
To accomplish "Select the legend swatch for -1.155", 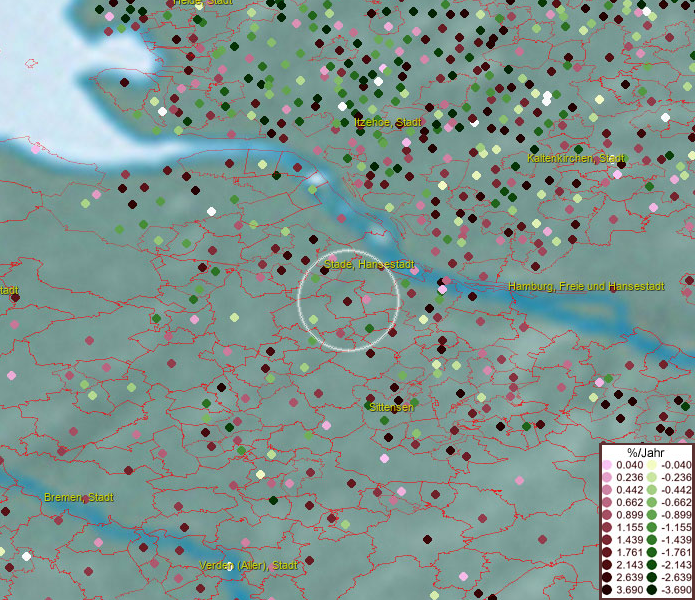I will point(652,527).
